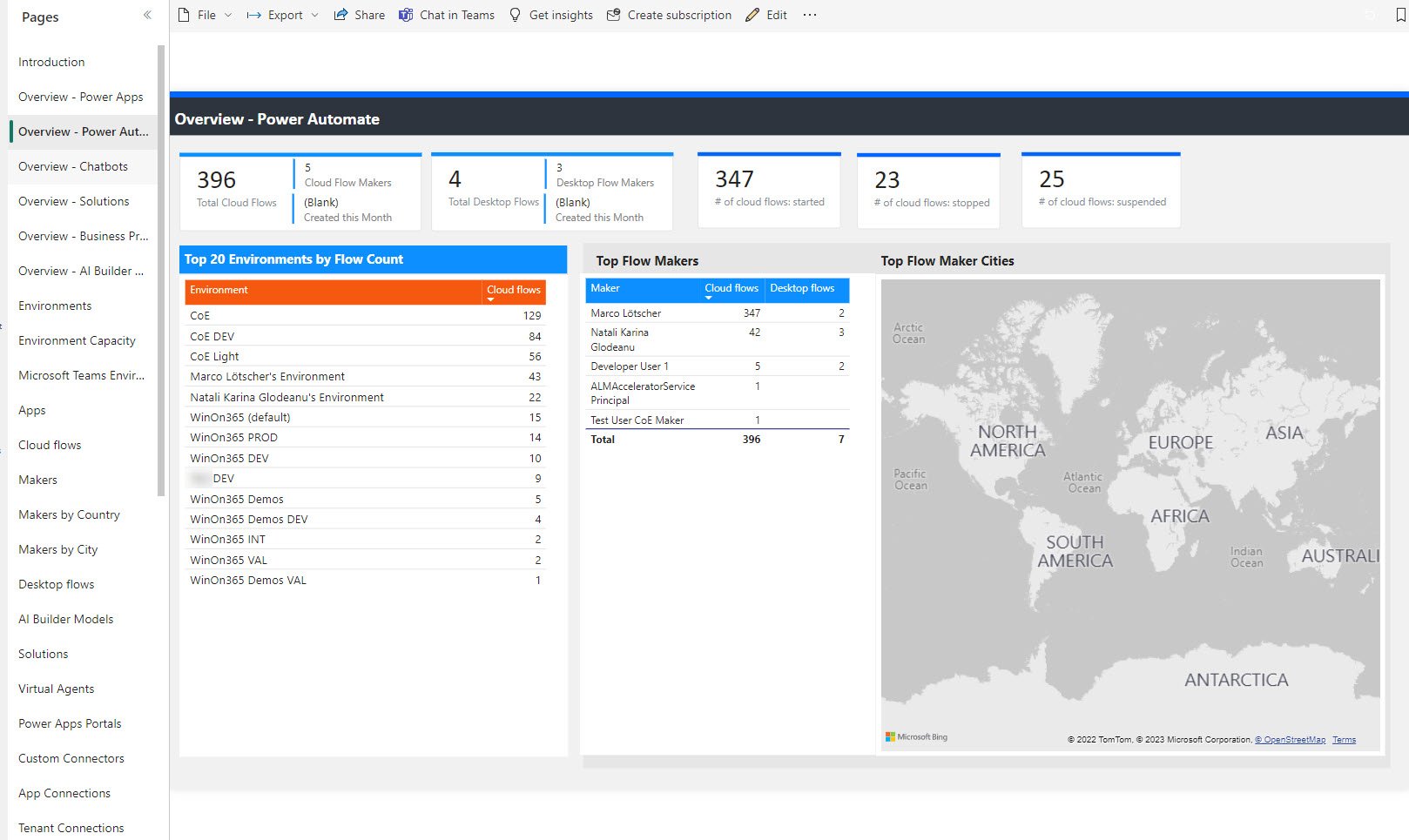Select Marco Lötscher's Environment row
This screenshot has height=840, width=1409.
[366, 376]
